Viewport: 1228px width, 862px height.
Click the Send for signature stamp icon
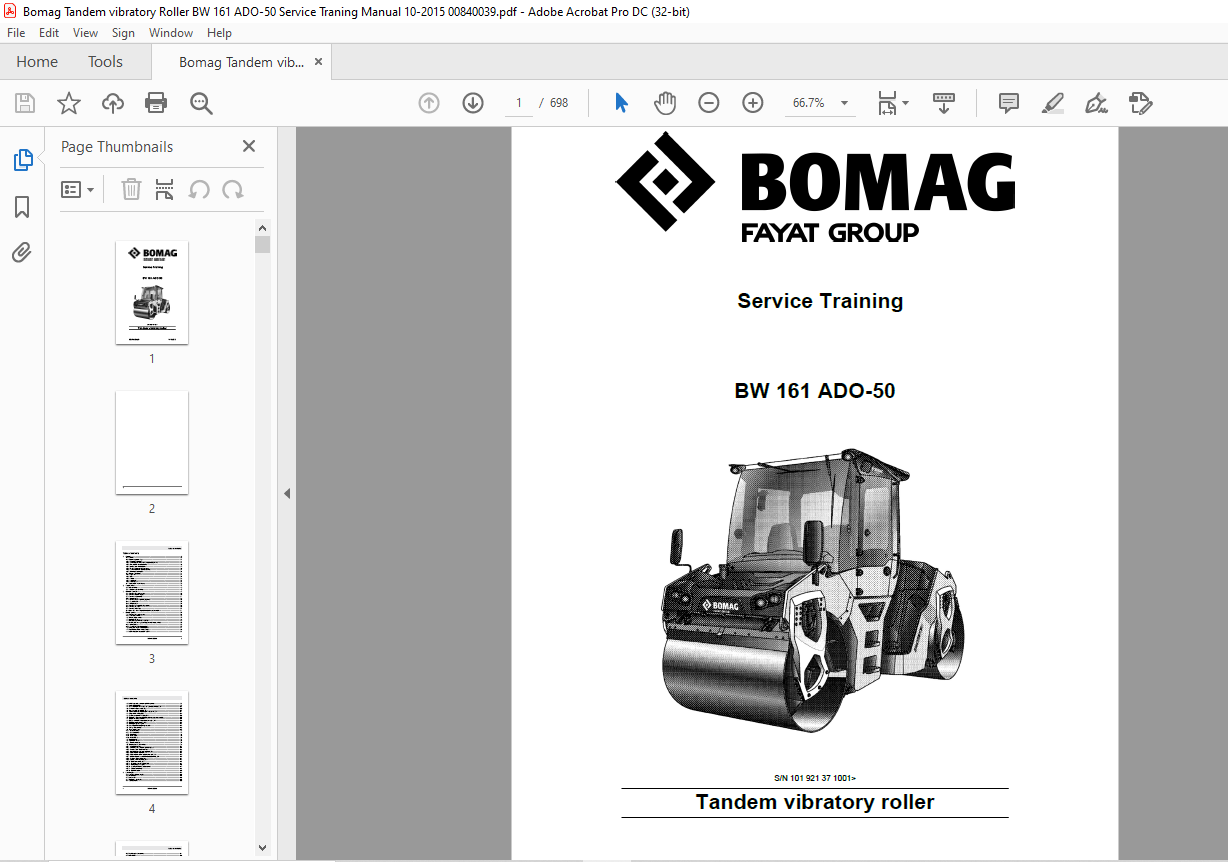coord(1140,103)
